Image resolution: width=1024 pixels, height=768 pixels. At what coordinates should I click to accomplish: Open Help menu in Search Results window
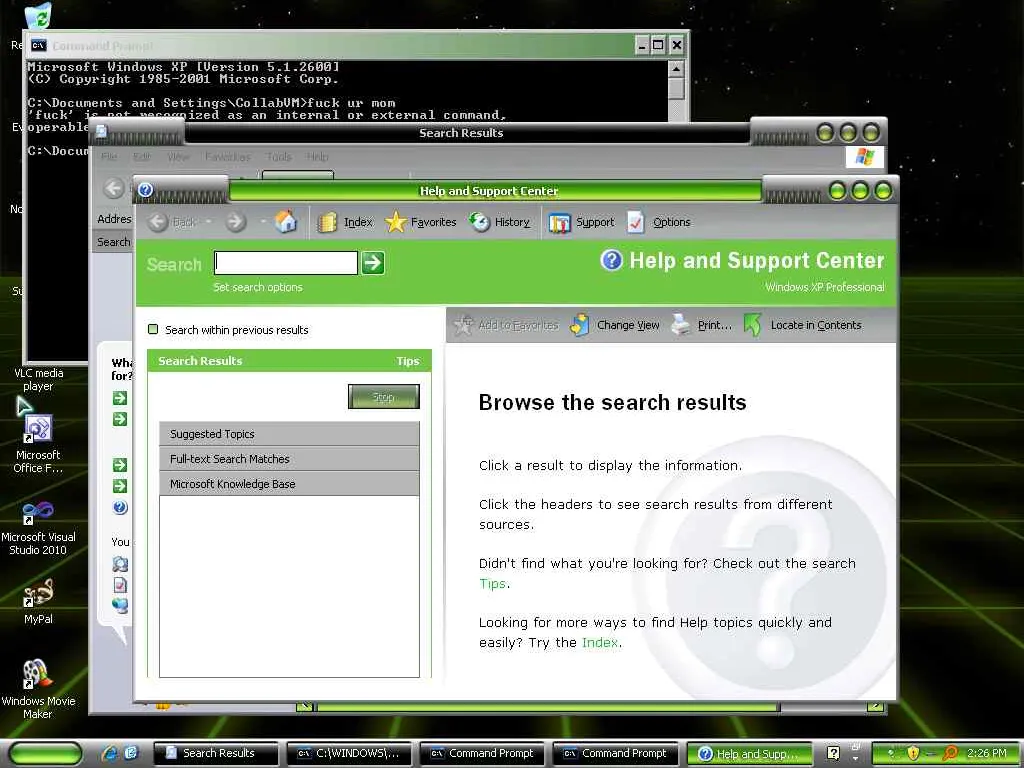[317, 157]
